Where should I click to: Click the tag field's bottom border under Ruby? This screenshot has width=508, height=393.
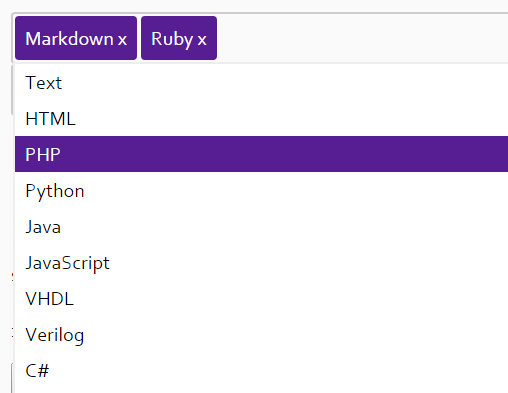click(x=179, y=62)
